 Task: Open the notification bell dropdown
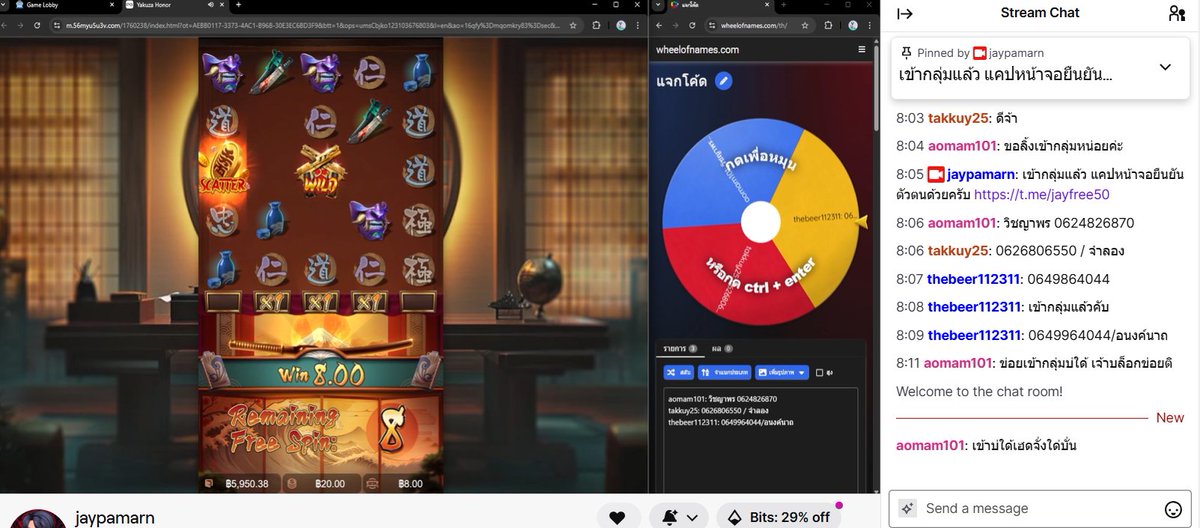[x=679, y=516]
